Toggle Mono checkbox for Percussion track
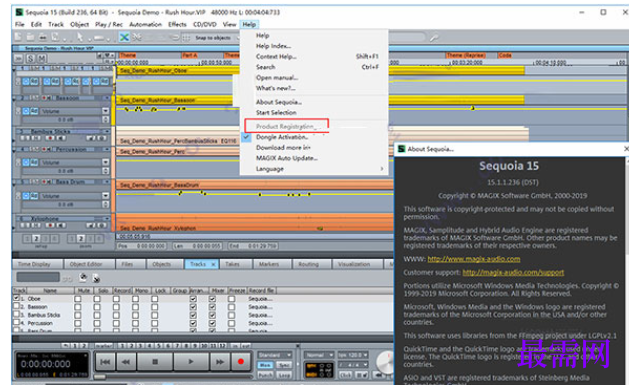The width and height of the screenshot is (629, 385). (x=136, y=323)
